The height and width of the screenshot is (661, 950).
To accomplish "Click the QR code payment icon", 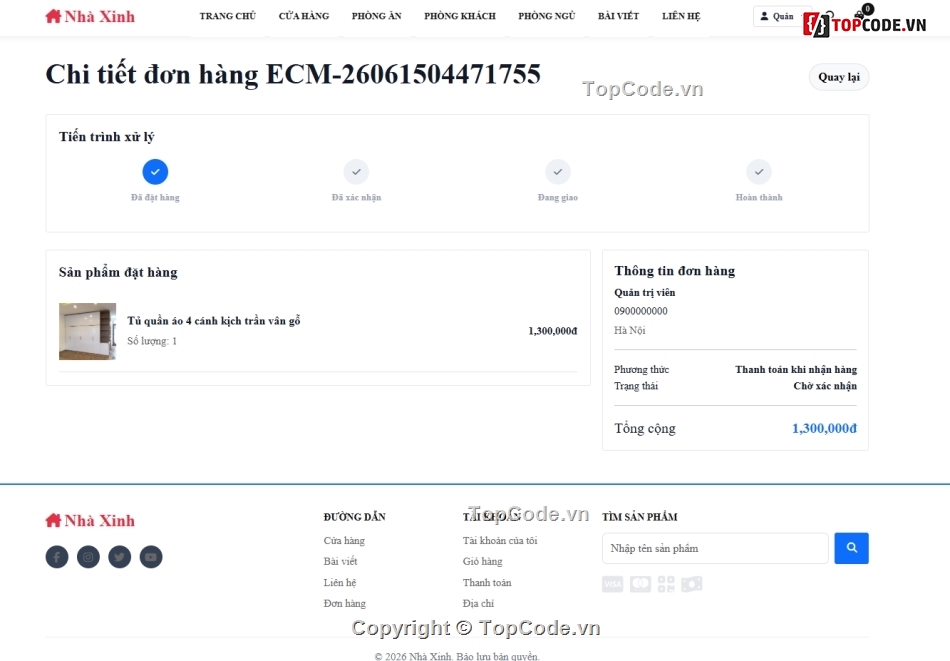I will click(666, 584).
